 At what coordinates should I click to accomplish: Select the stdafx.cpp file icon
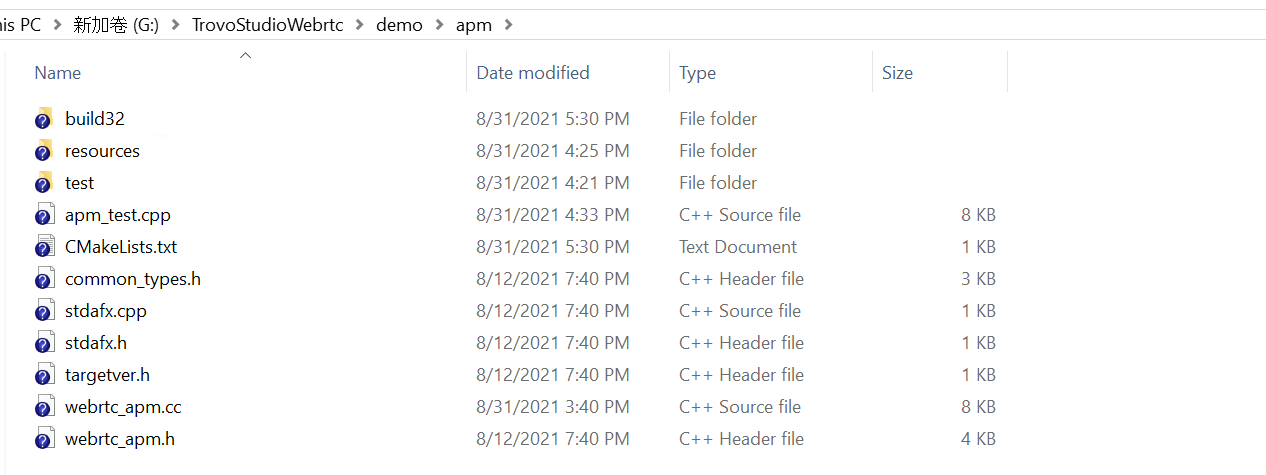[x=43, y=311]
